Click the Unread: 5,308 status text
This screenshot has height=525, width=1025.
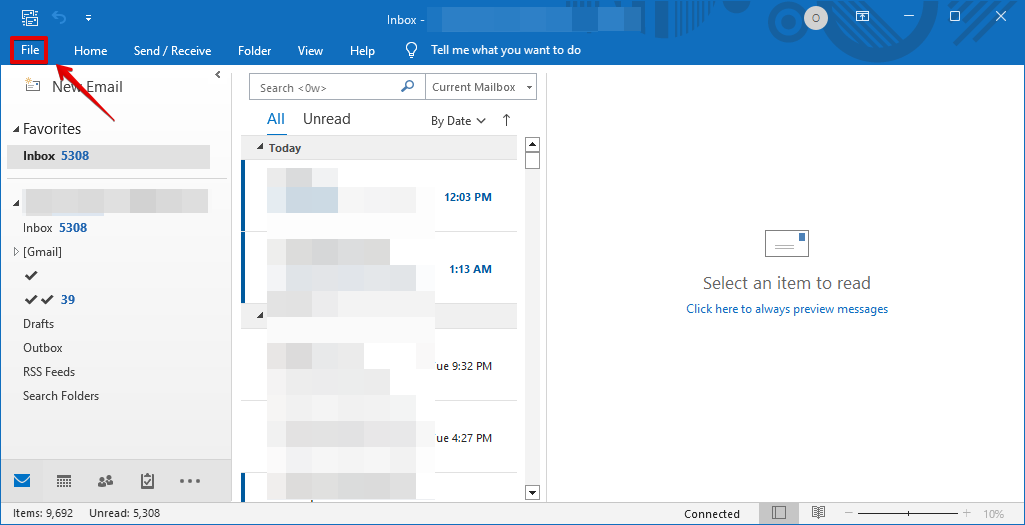(124, 514)
